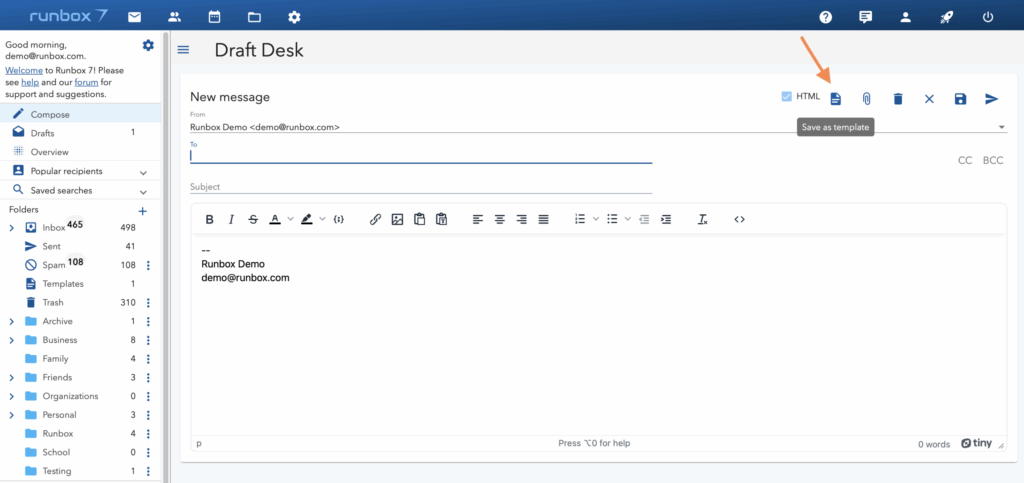1024x483 pixels.
Task: Save the draft with floppy disk icon
Action: pyautogui.click(x=960, y=99)
